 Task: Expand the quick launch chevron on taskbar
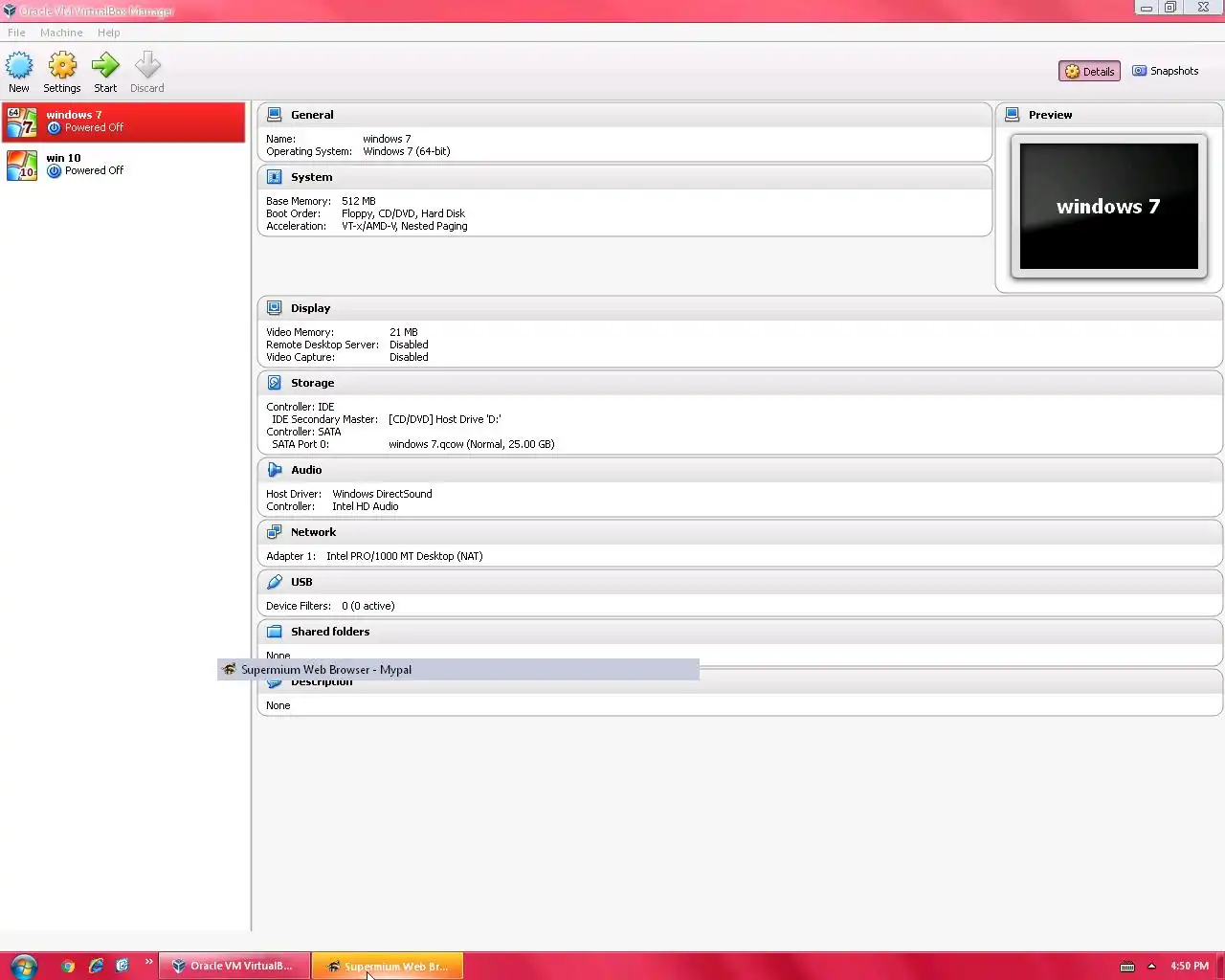[x=148, y=963]
